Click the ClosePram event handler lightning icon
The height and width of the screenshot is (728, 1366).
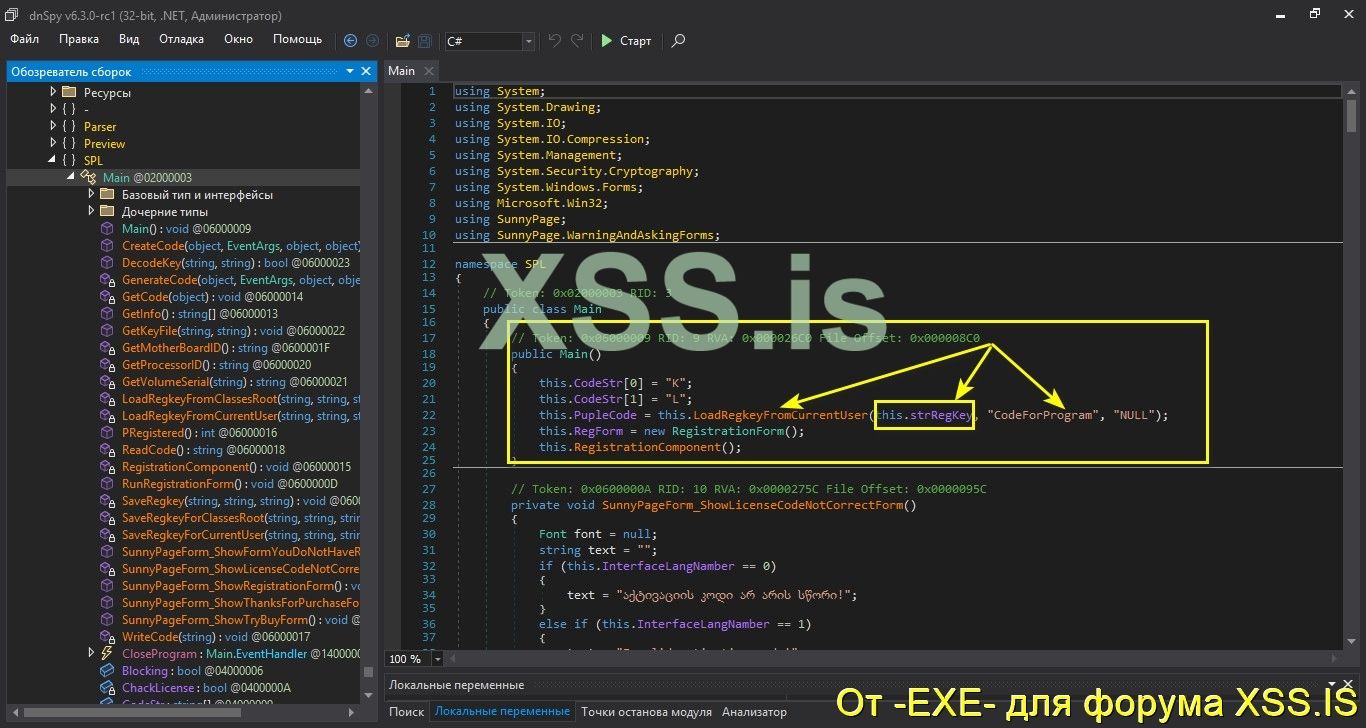[x=107, y=653]
